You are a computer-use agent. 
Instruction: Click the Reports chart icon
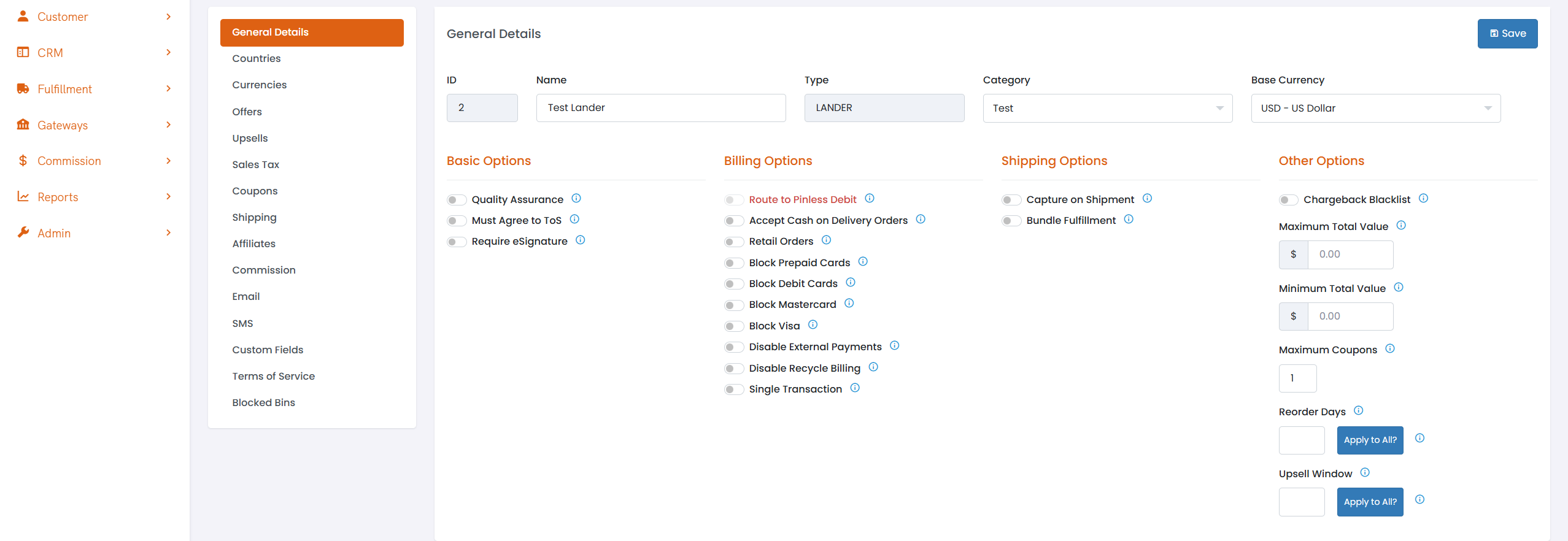click(23, 197)
